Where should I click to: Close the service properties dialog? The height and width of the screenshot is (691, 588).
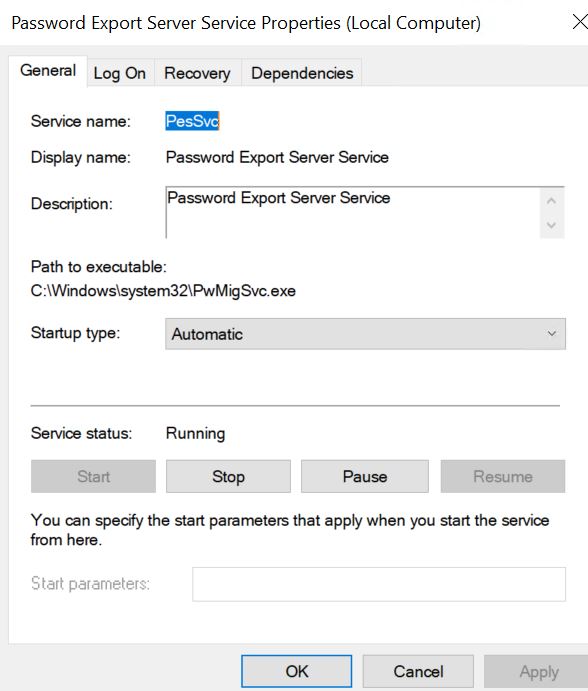point(580,22)
